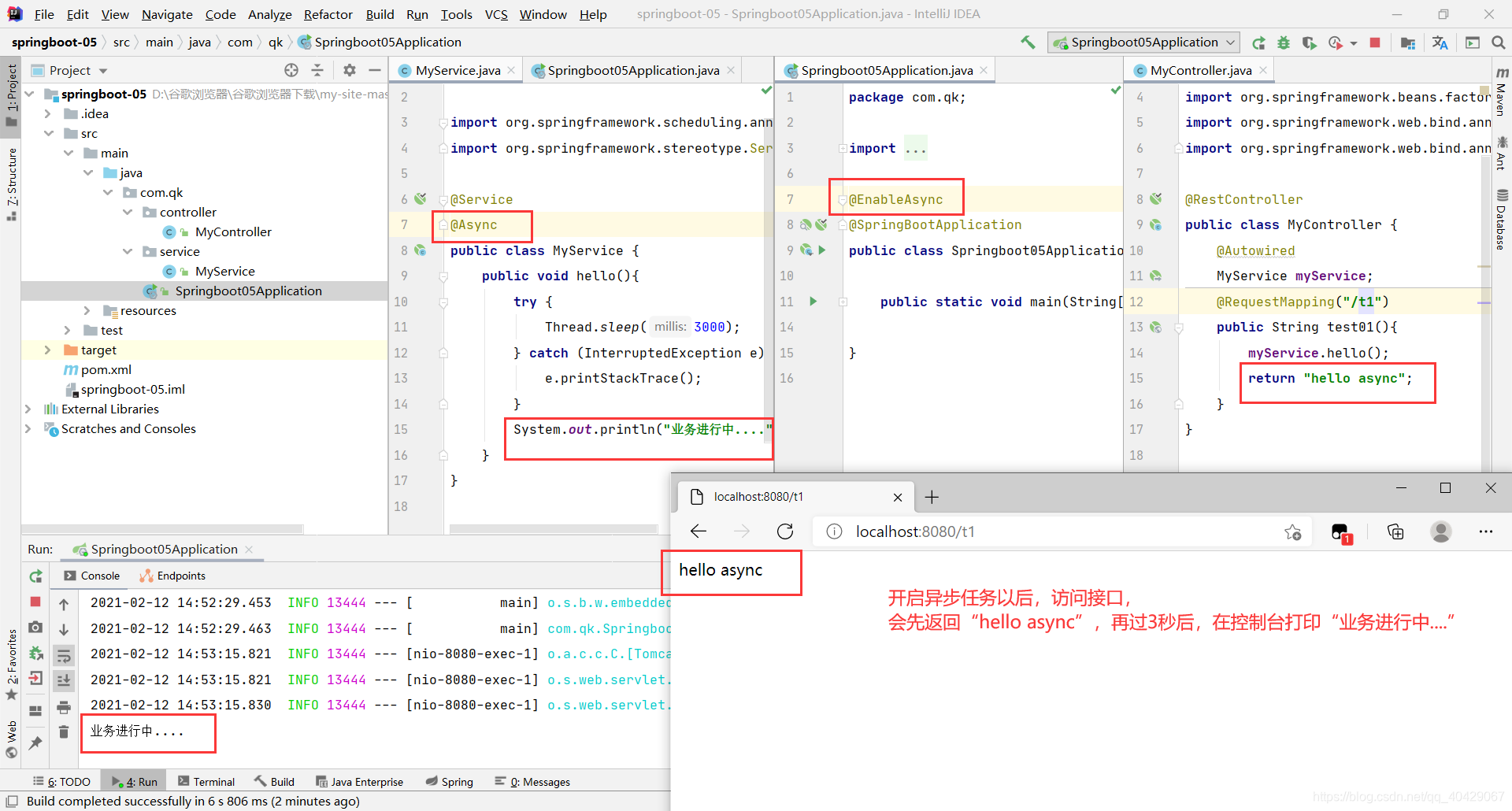Switch to Endpoints tab in Run window
Image resolution: width=1512 pixels, height=811 pixels.
(x=172, y=576)
